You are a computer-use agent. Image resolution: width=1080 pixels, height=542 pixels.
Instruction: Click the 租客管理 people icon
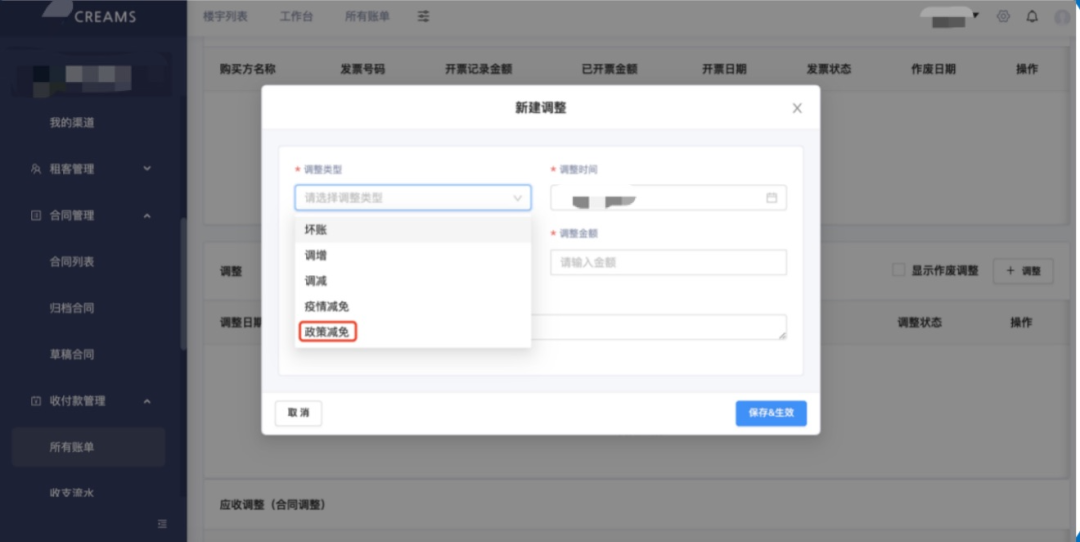(x=36, y=169)
